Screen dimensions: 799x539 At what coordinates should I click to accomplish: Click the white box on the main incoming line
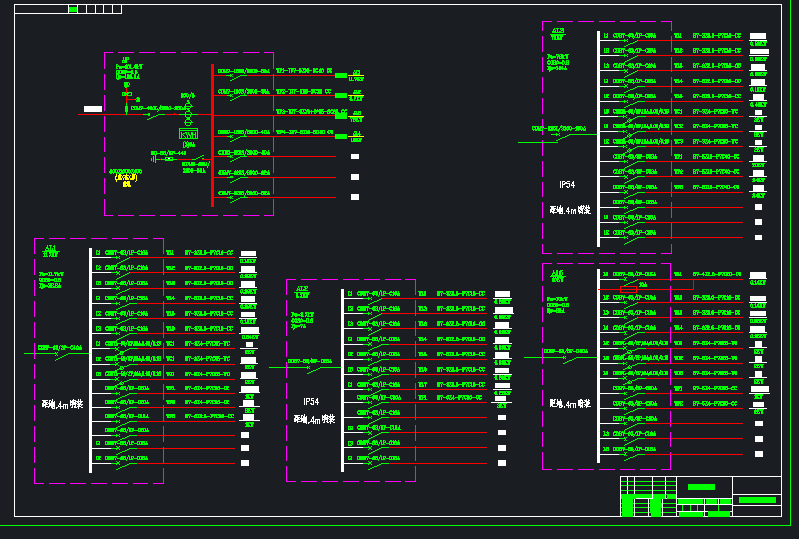[92, 108]
